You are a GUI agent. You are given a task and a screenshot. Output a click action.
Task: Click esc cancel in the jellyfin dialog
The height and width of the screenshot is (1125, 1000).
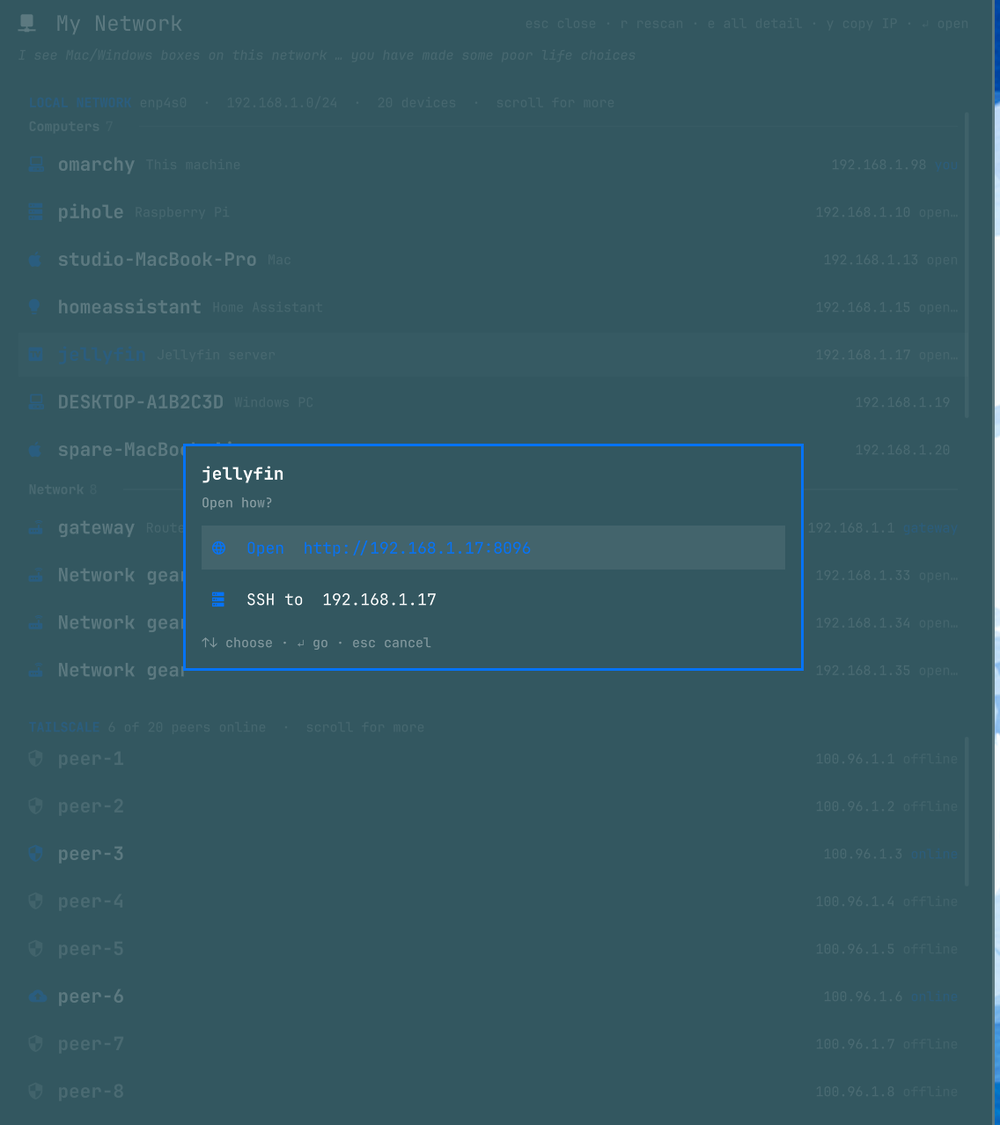(391, 643)
